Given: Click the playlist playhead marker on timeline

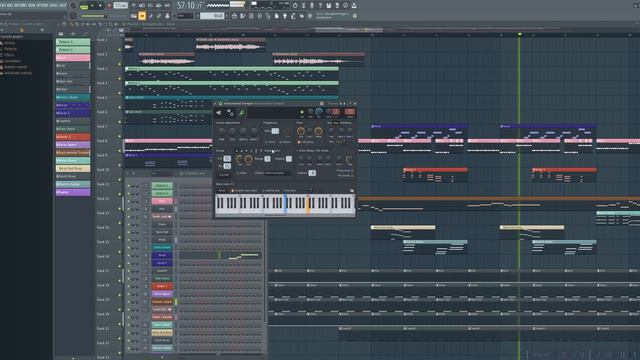Looking at the screenshot, I should pyautogui.click(x=520, y=34).
